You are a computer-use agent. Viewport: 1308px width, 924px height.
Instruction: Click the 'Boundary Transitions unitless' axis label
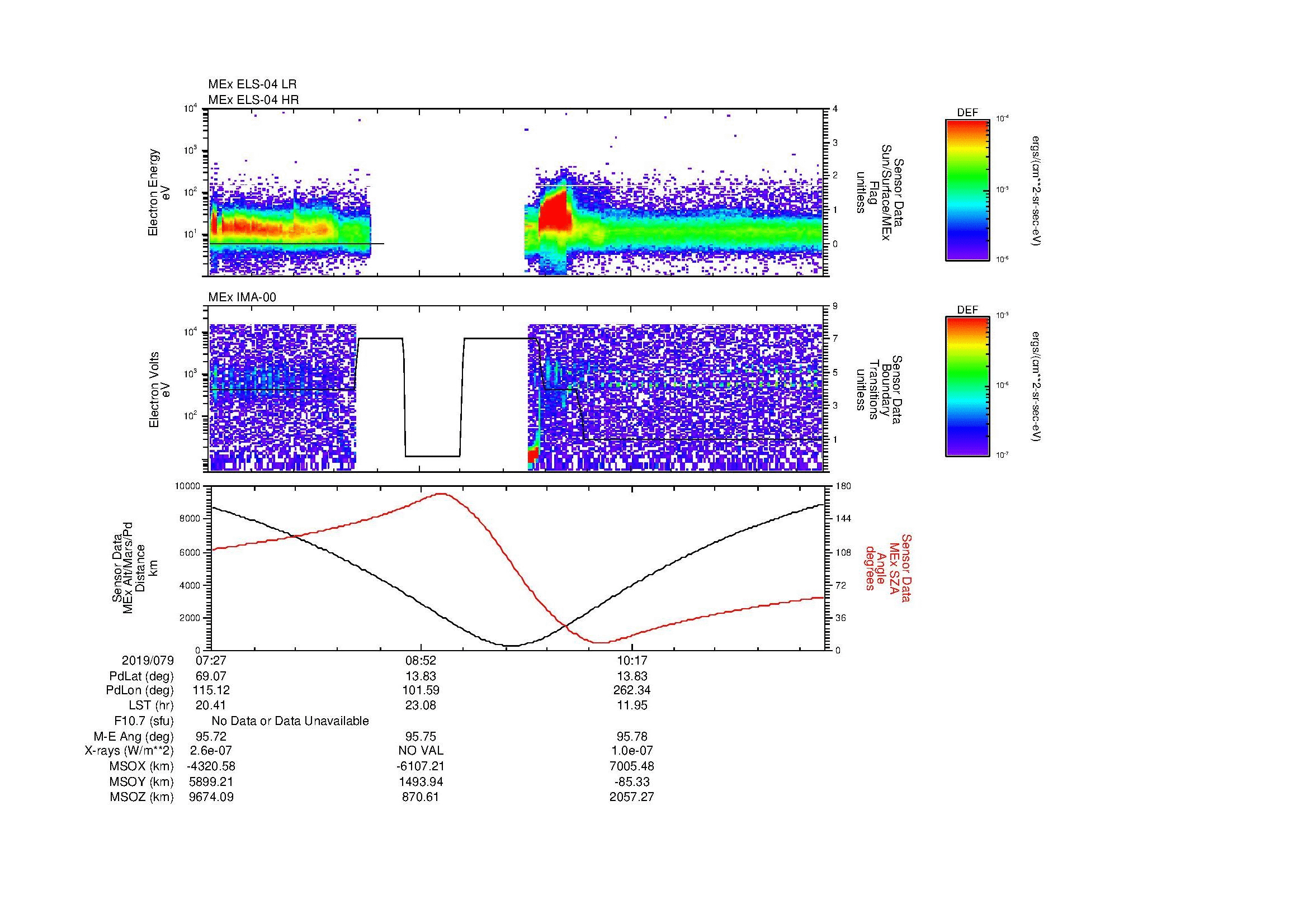tap(879, 390)
